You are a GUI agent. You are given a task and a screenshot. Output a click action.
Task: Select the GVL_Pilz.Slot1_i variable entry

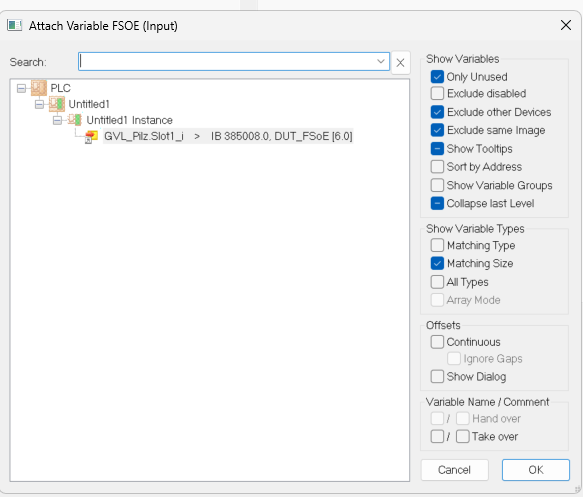coord(228,136)
